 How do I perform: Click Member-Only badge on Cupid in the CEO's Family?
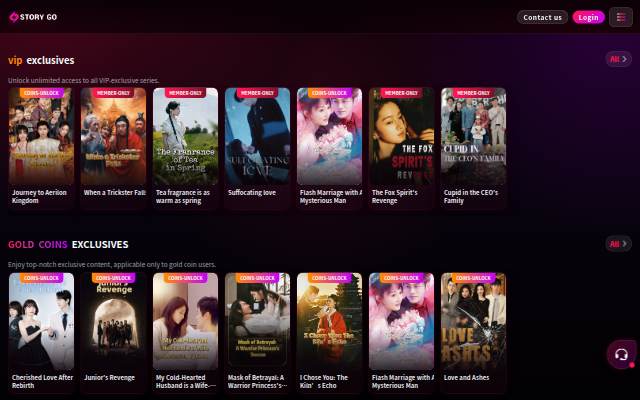[x=473, y=93]
